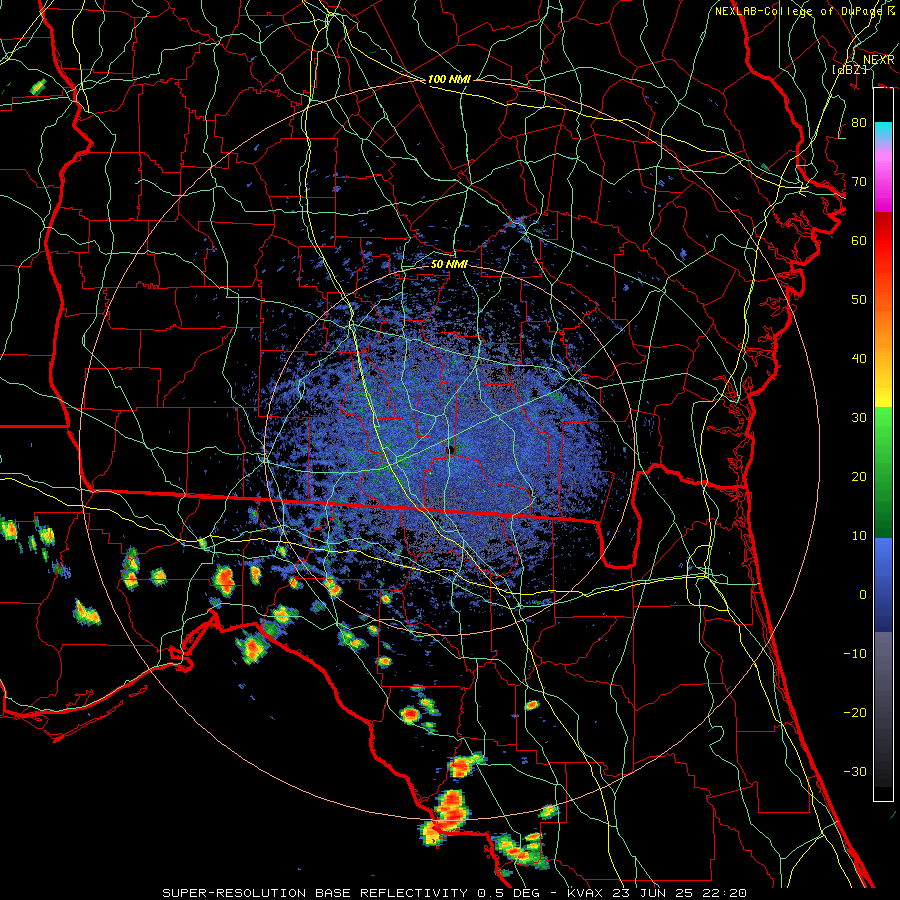The width and height of the screenshot is (900, 900).
Task: Select the 0 value on dBZ scale
Action: 863,595
